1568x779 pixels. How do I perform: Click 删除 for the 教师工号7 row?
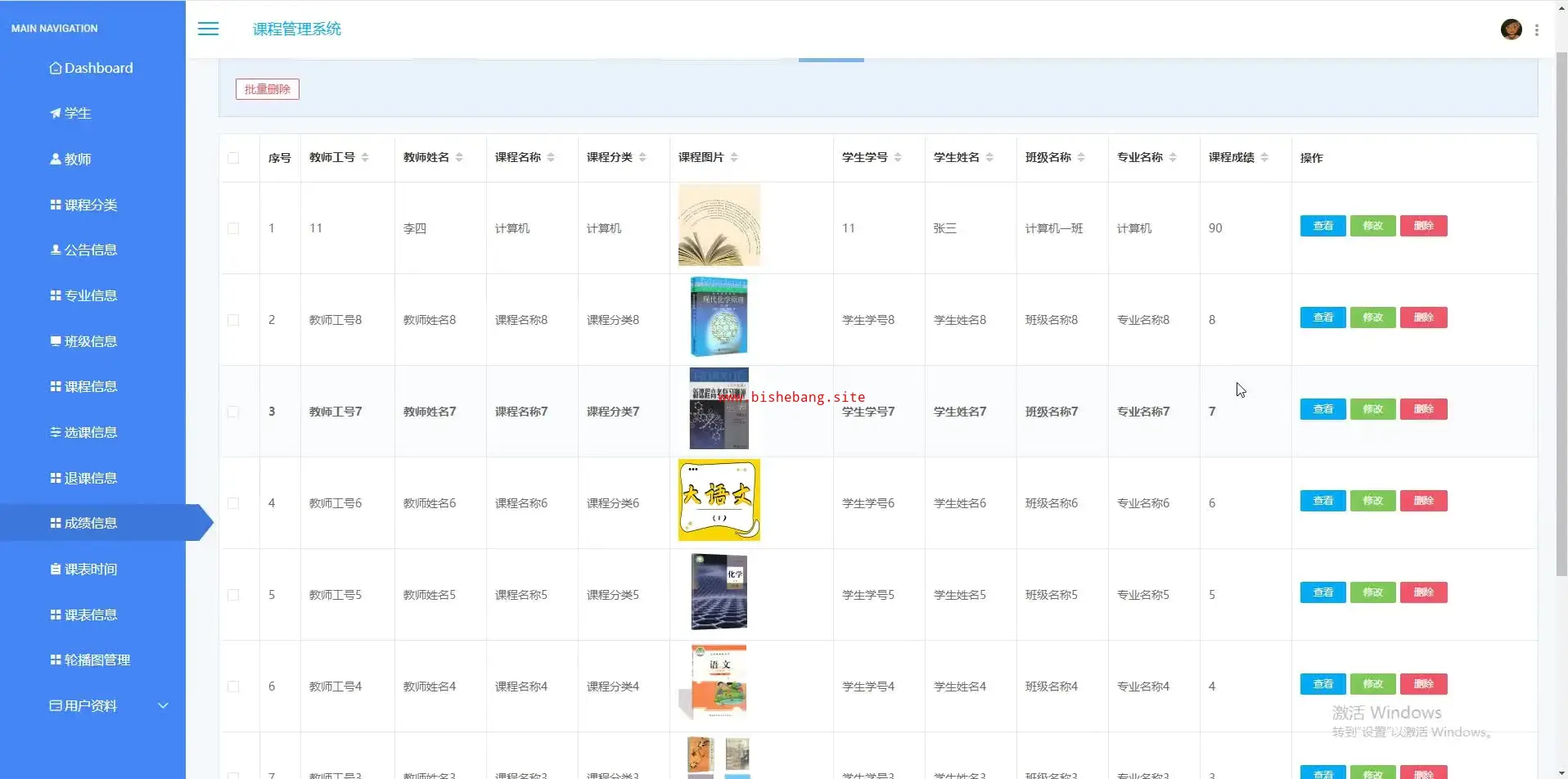point(1423,409)
